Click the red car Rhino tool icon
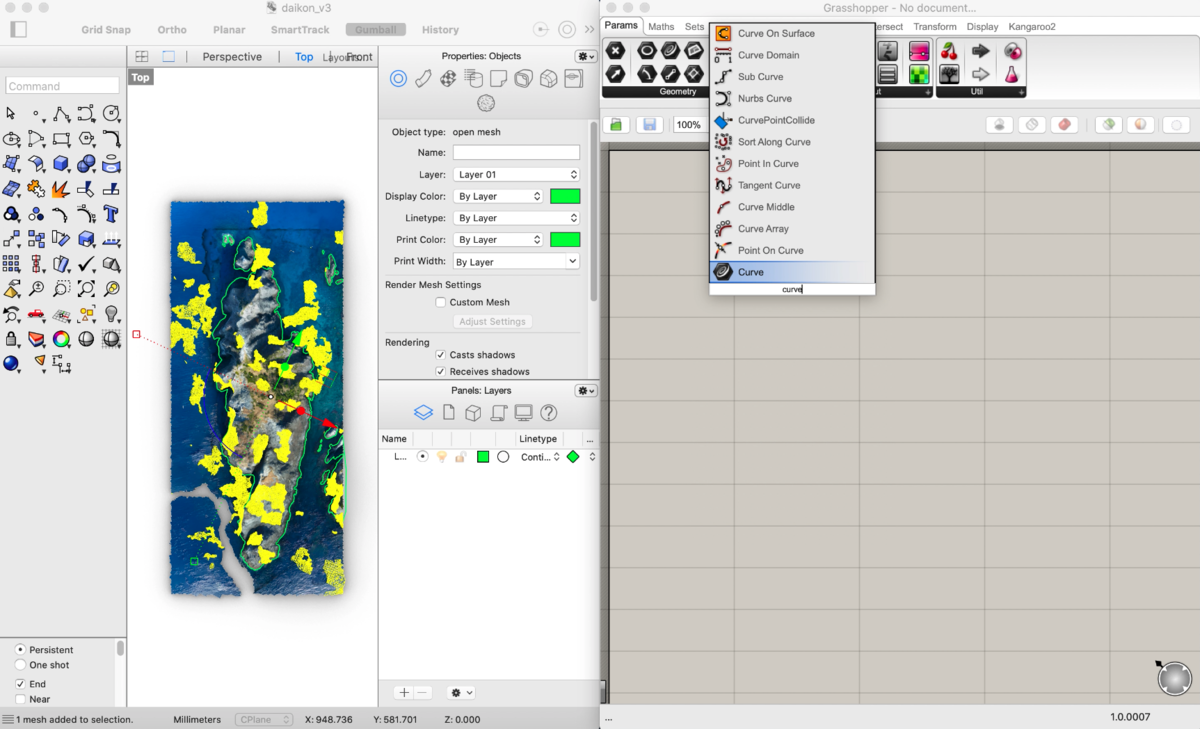 coord(36,314)
